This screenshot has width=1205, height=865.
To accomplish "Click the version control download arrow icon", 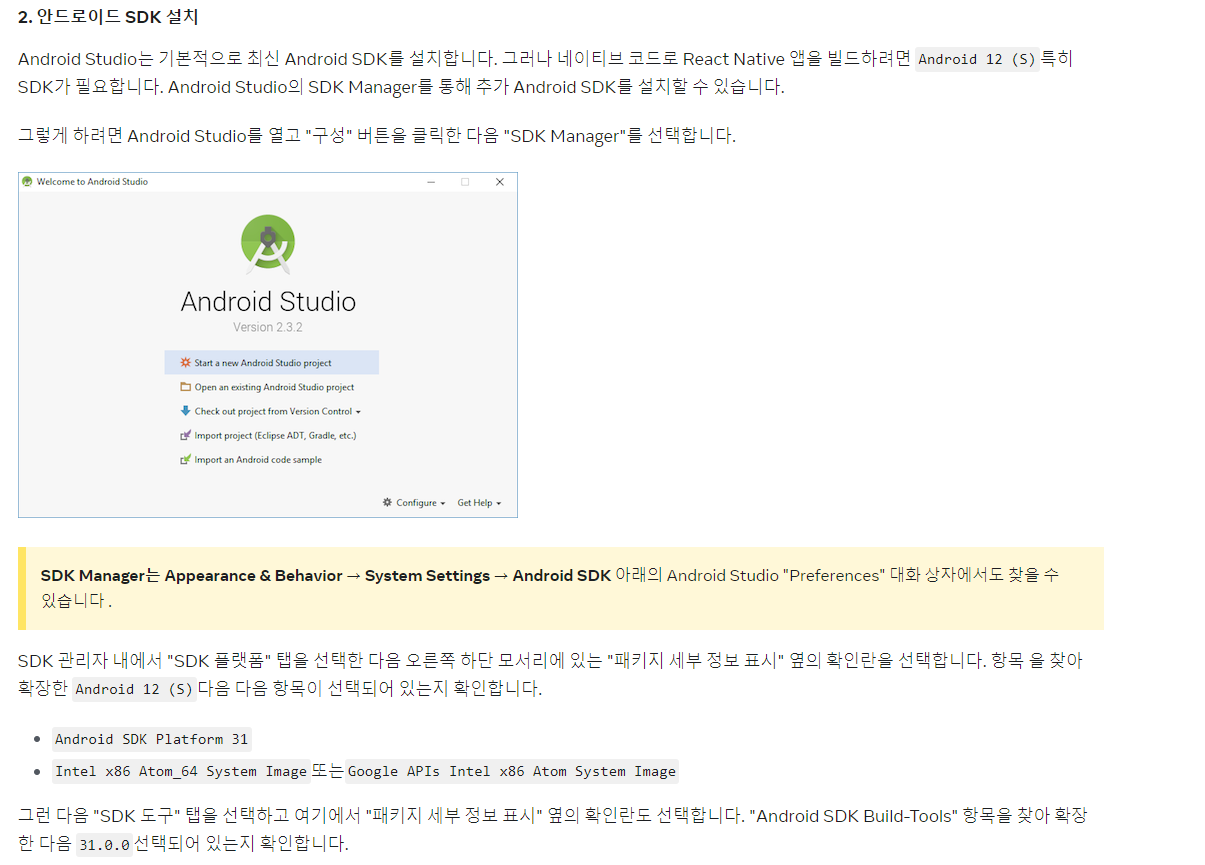I will pos(185,411).
